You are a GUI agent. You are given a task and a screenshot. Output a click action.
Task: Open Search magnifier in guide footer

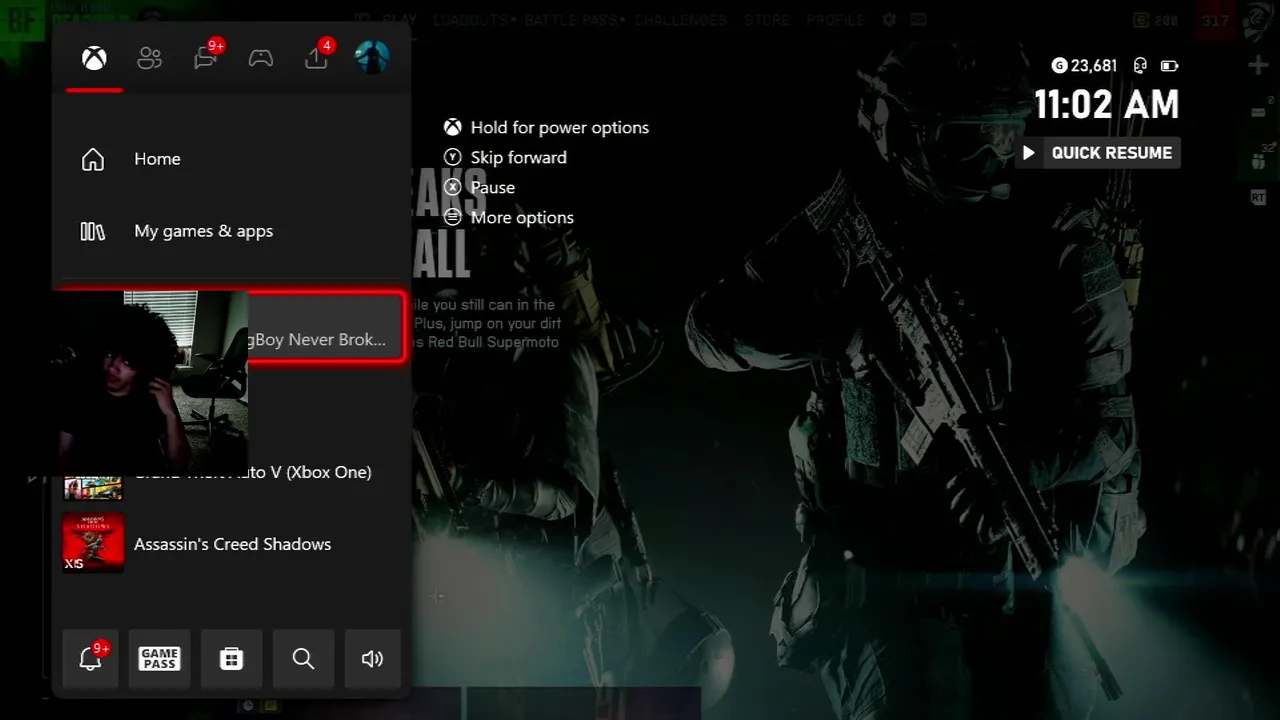coord(303,658)
